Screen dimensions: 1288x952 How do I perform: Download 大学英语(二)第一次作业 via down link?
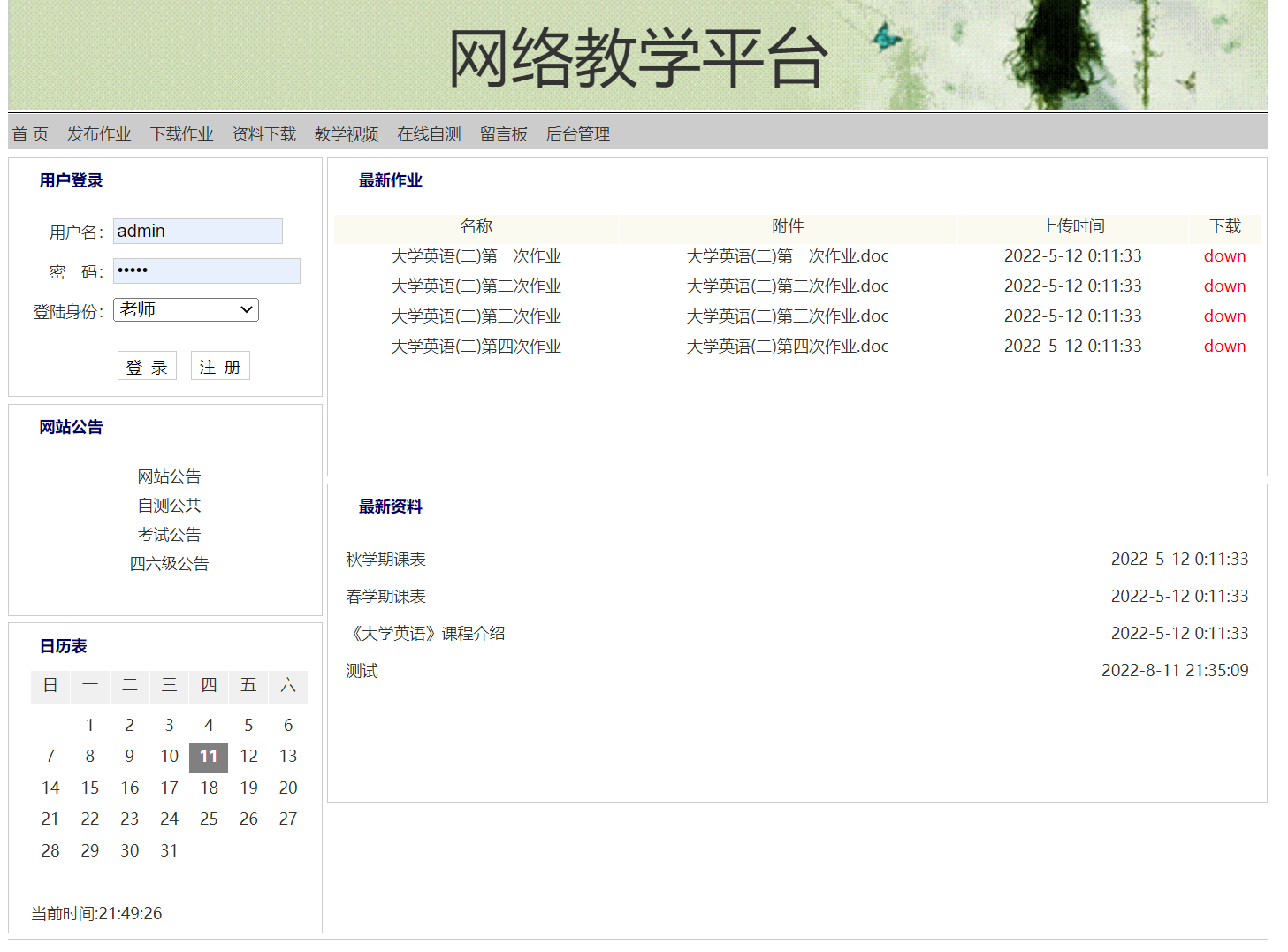click(x=1224, y=255)
